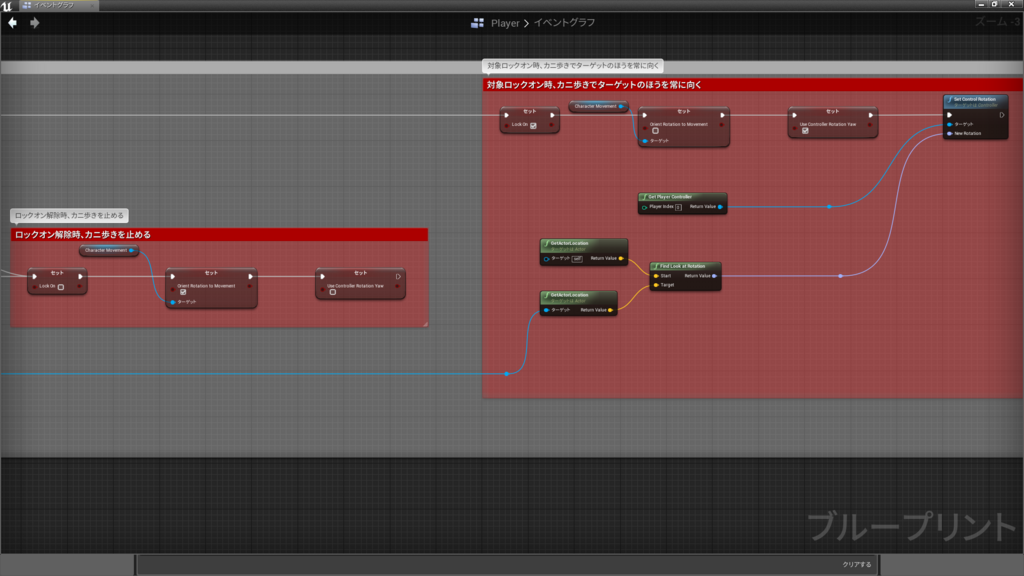Go forward with the right navigation arrow
The image size is (1024, 576).
point(35,23)
